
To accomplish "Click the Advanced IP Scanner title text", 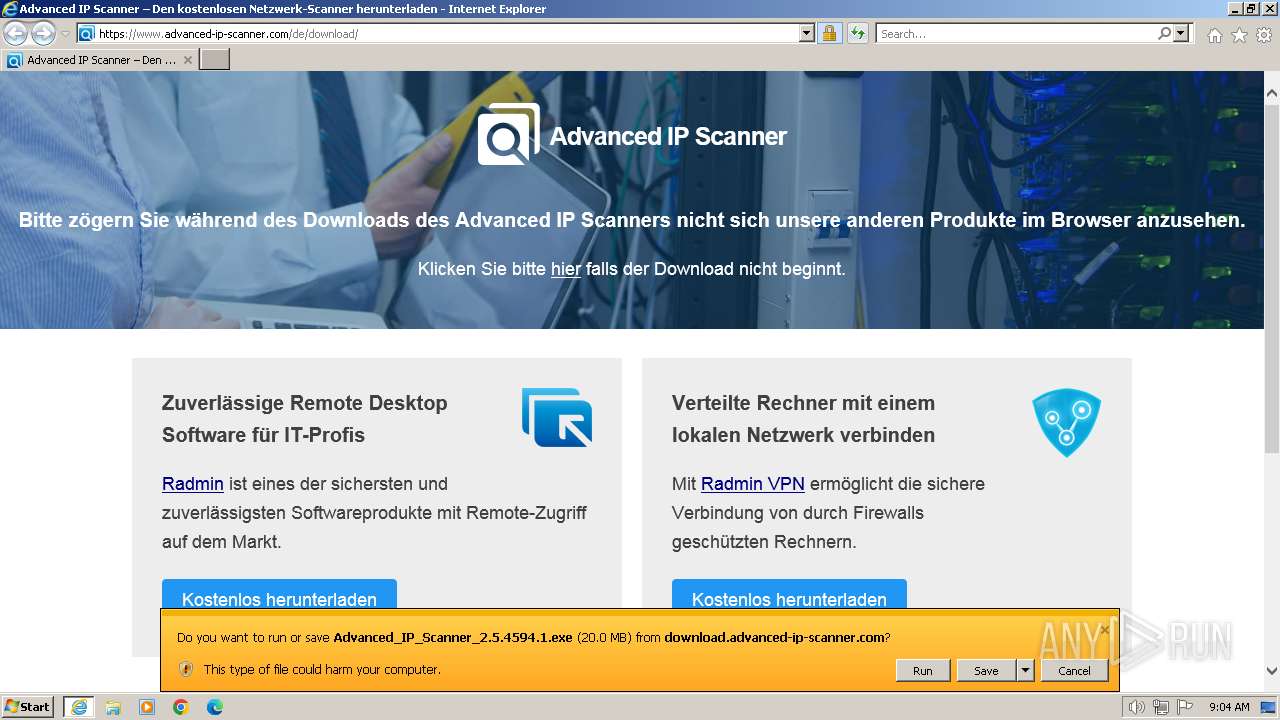I will tap(668, 136).
